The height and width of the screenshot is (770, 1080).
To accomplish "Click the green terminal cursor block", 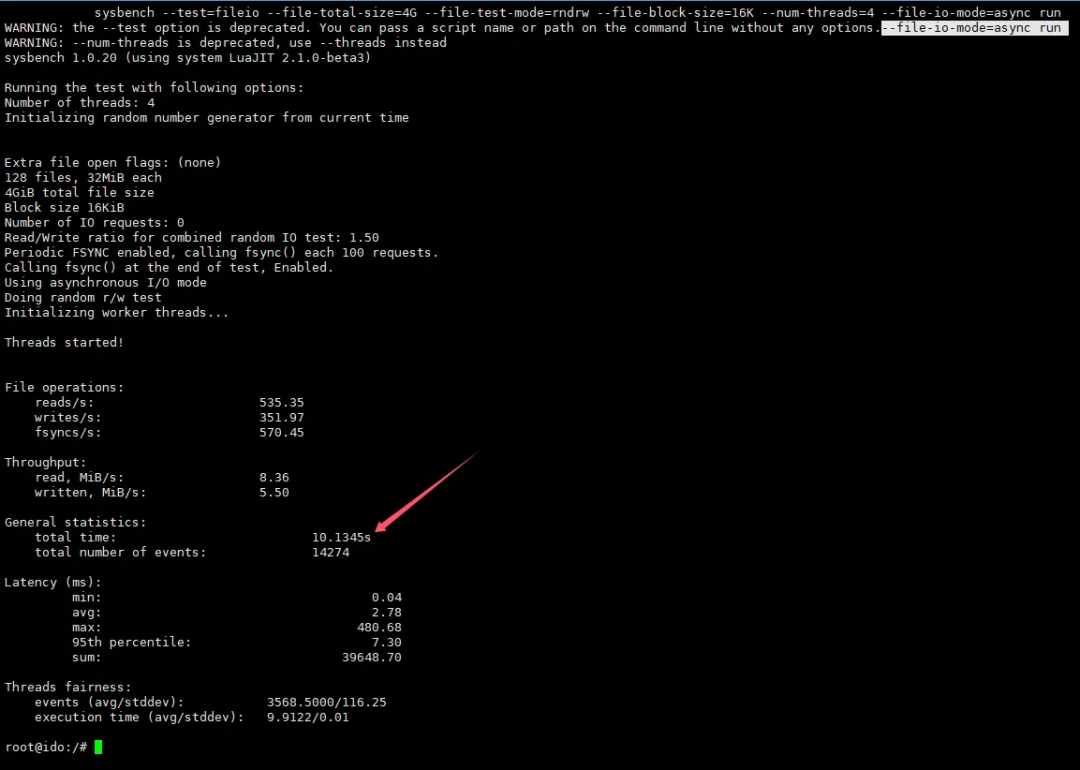I will pos(98,747).
